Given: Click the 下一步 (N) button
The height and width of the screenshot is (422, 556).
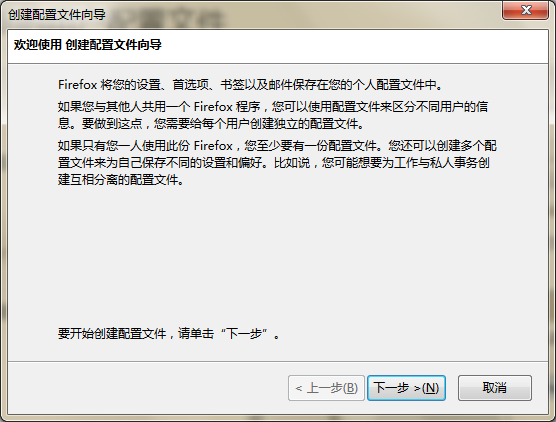Looking at the screenshot, I should 406,388.
